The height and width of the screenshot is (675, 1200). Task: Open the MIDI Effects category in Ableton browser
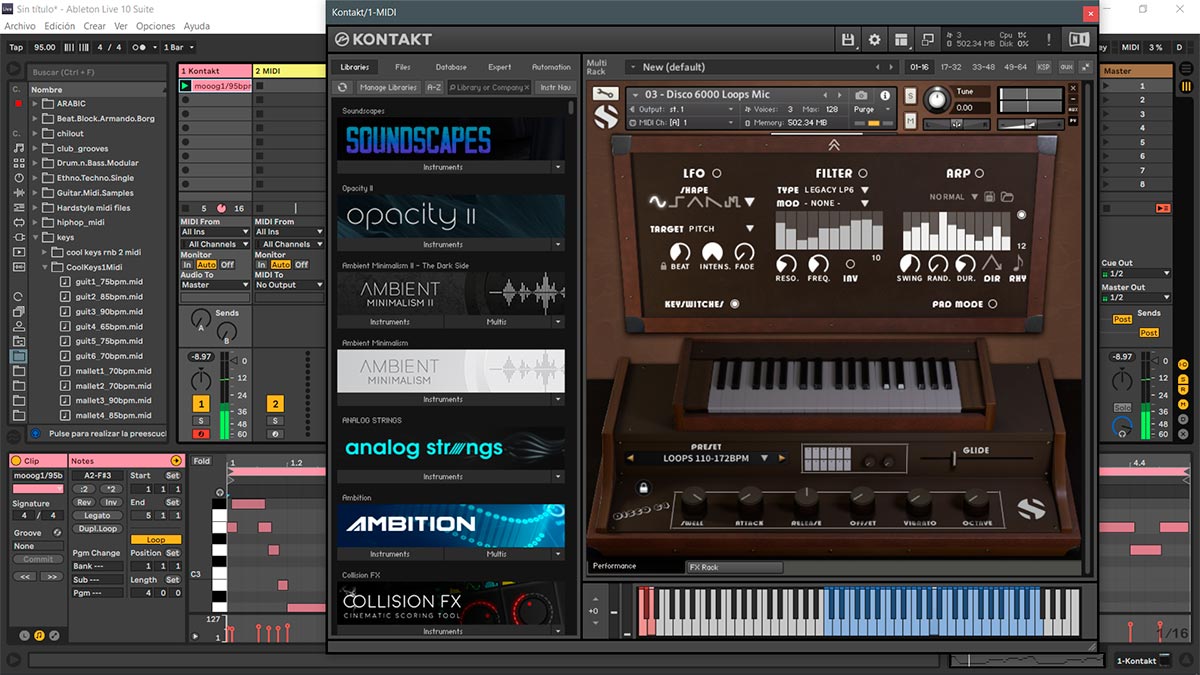click(19, 208)
